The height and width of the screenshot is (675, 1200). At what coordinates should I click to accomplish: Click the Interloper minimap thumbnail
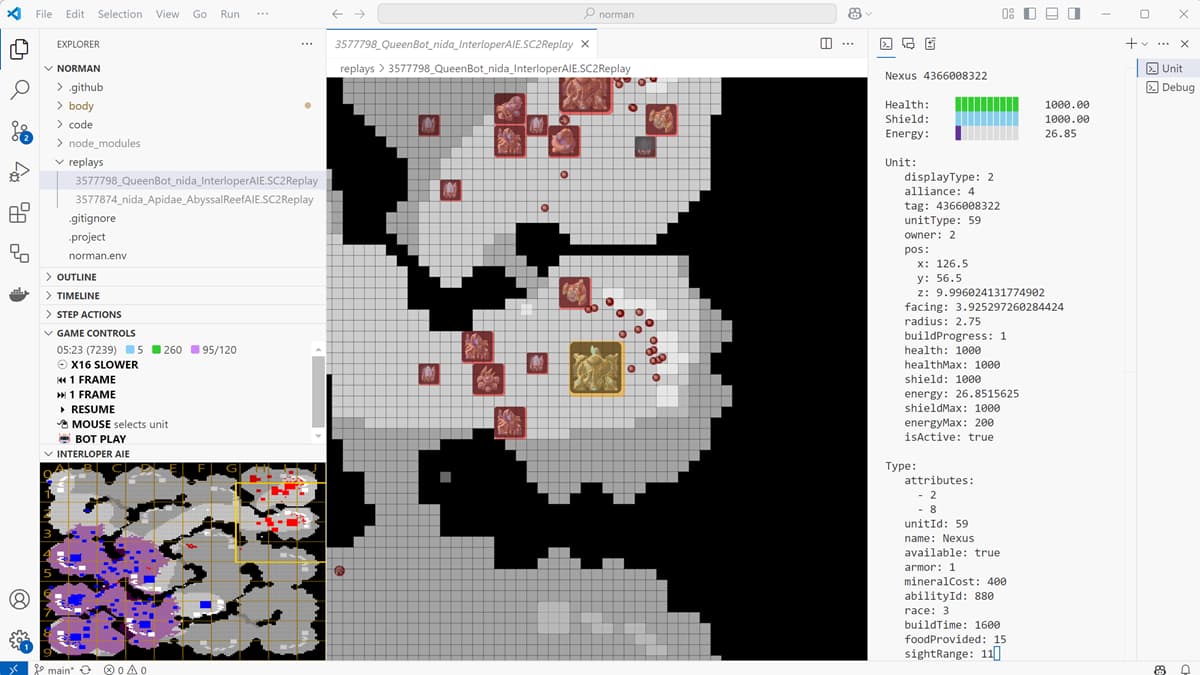[x=182, y=560]
